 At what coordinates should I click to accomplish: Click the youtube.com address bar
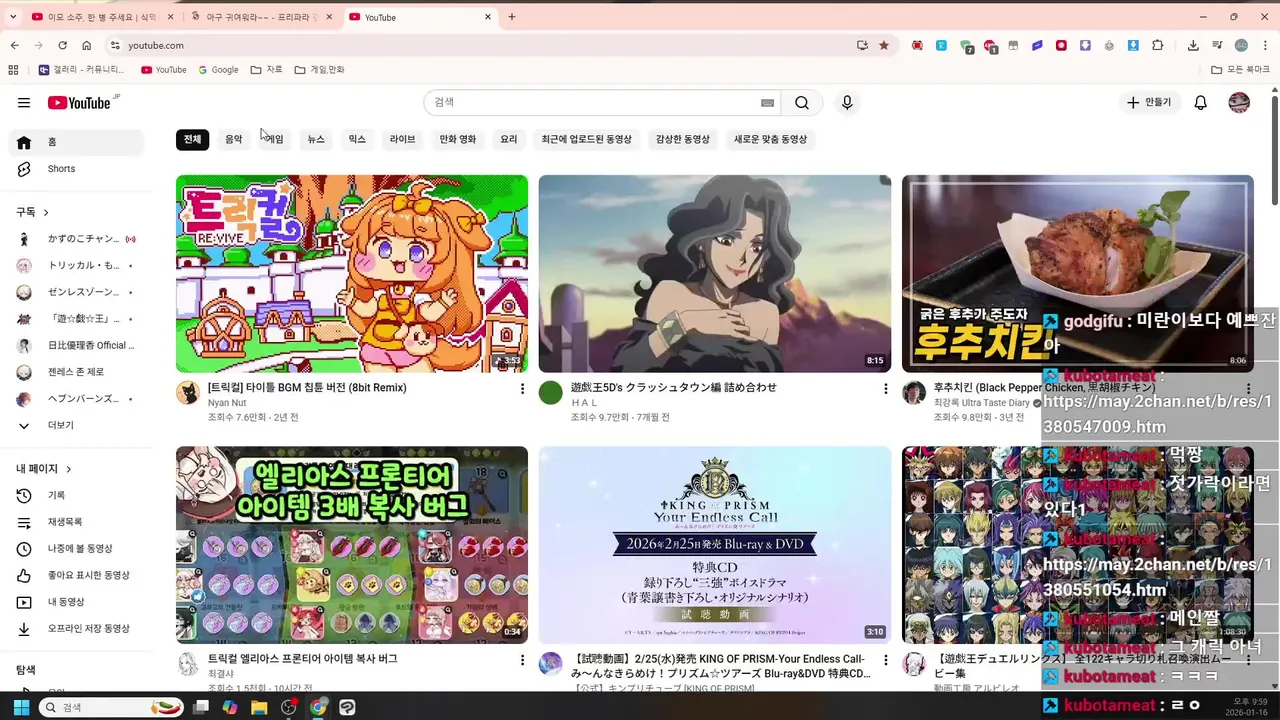[480, 45]
